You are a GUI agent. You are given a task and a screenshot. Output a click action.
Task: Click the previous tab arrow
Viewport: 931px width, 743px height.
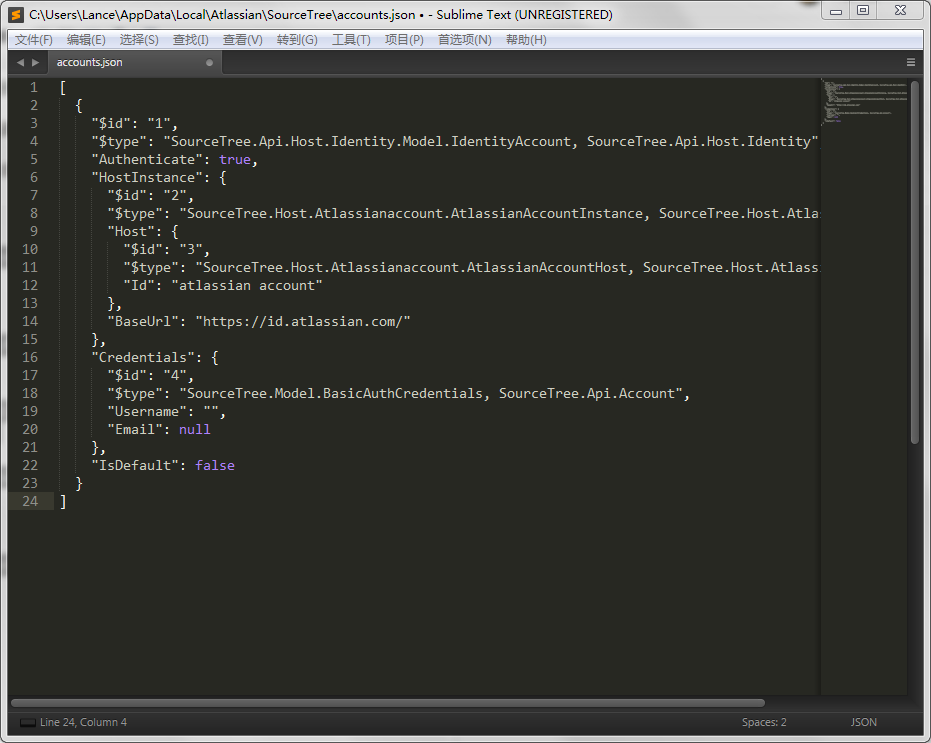click(20, 62)
